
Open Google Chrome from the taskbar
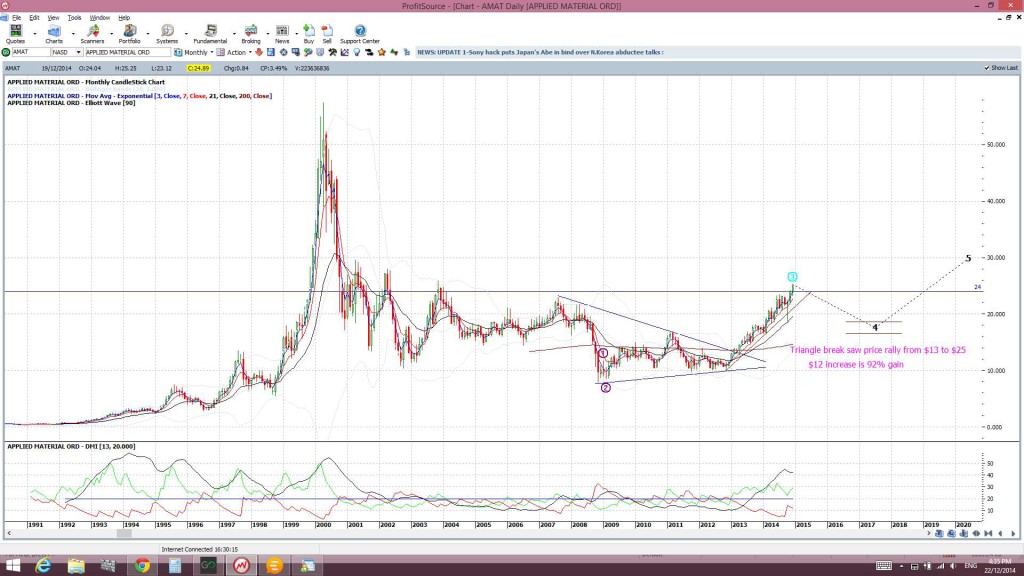click(142, 566)
